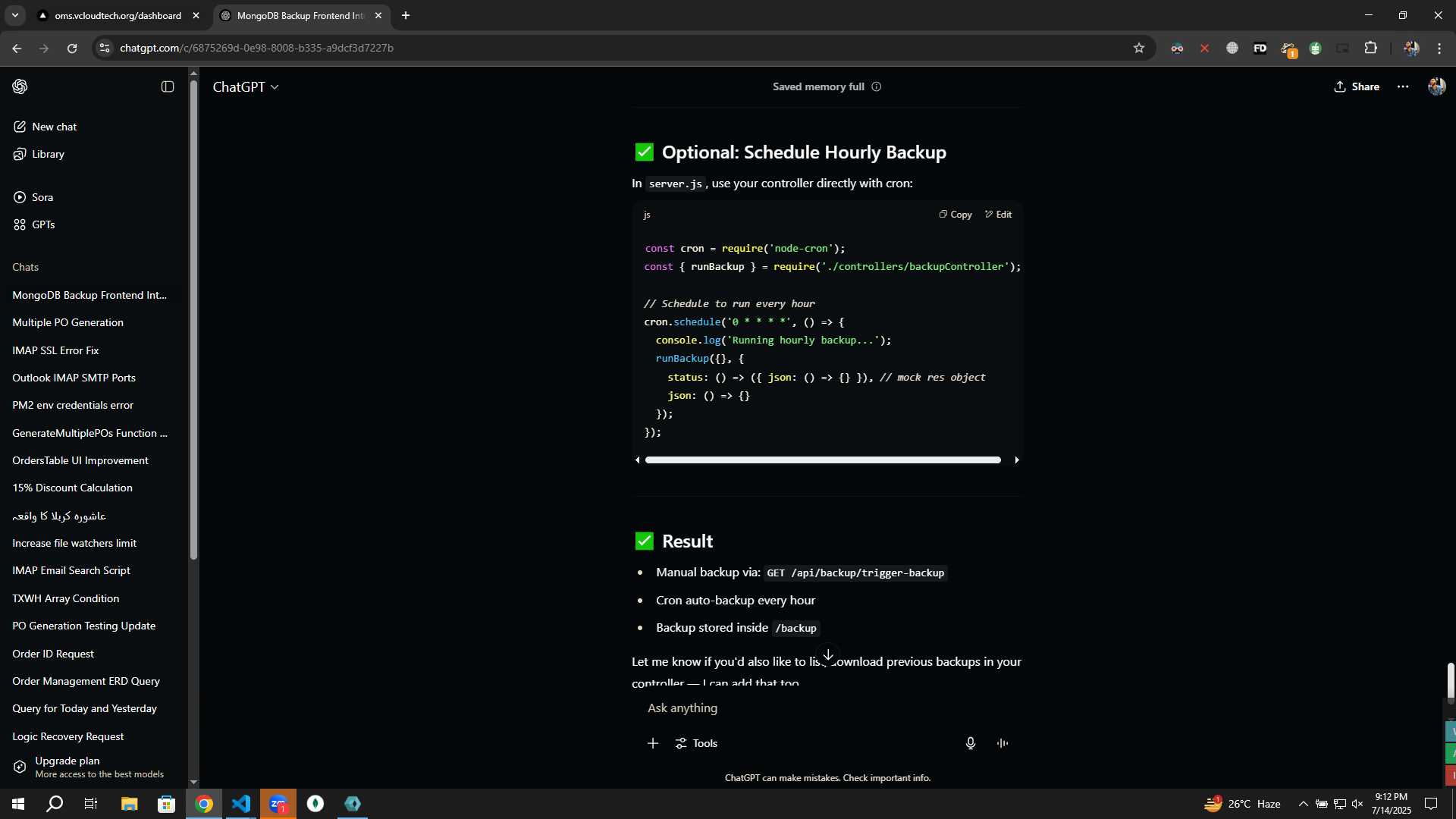Open File Explorer from the taskbar
1456x819 pixels.
129,804
